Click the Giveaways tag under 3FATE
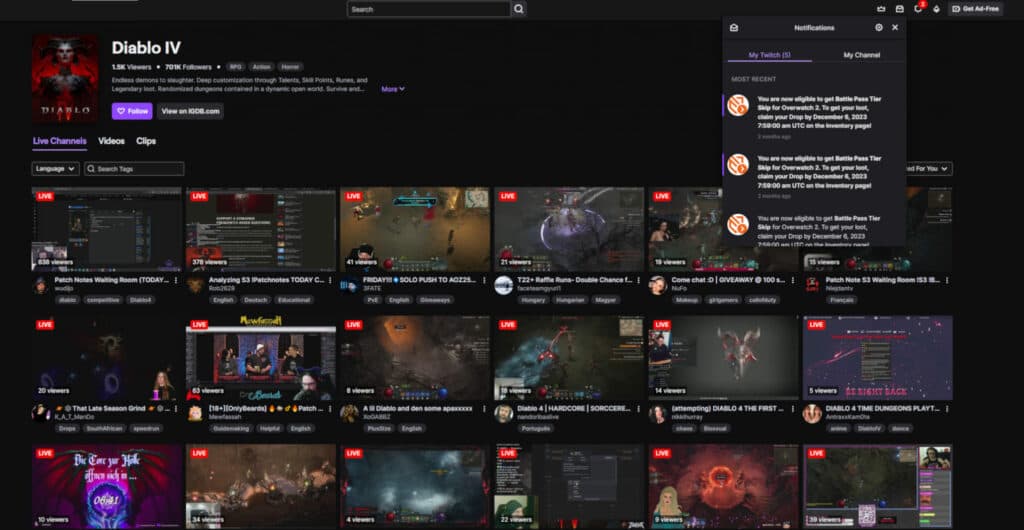The height and width of the screenshot is (530, 1024). tap(435, 300)
